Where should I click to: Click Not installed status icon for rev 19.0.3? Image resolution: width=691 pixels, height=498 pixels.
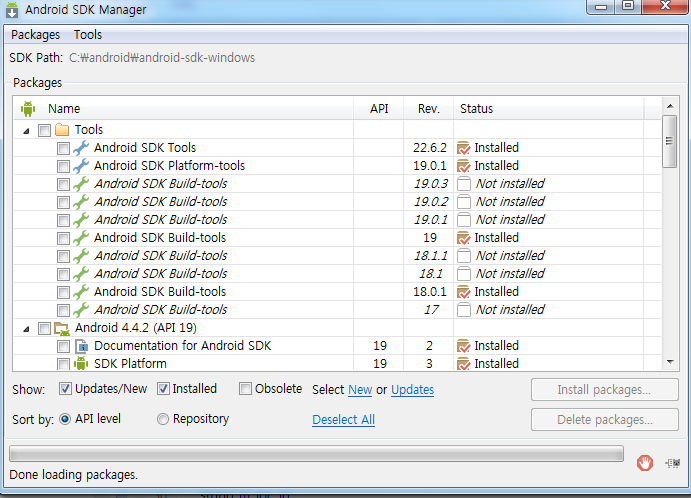(x=464, y=184)
